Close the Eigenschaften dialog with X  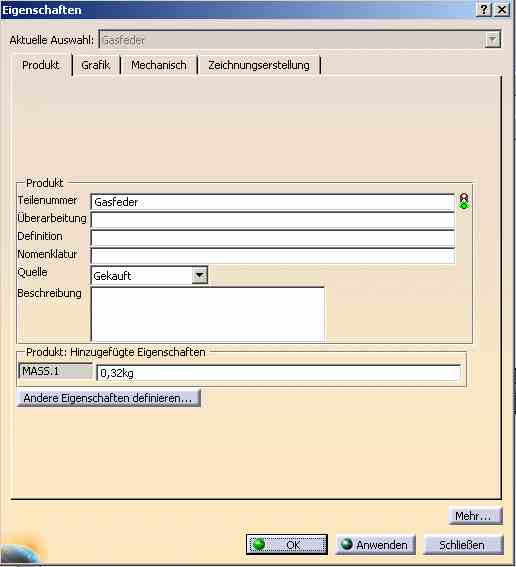[x=502, y=9]
